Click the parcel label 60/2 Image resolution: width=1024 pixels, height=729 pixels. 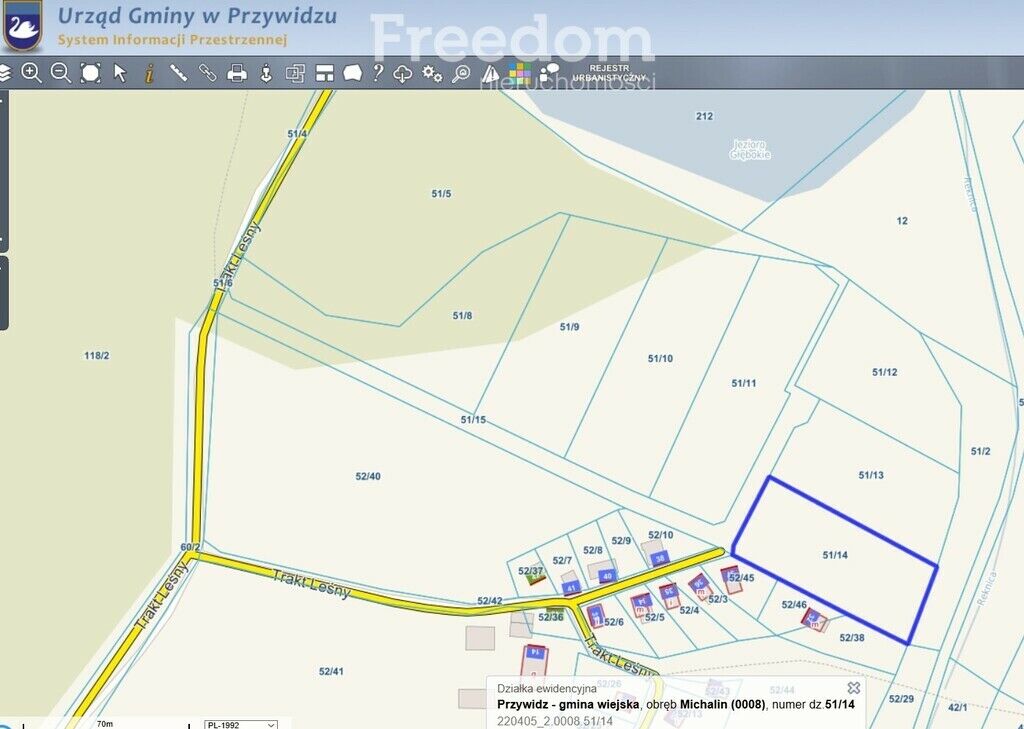(x=191, y=547)
